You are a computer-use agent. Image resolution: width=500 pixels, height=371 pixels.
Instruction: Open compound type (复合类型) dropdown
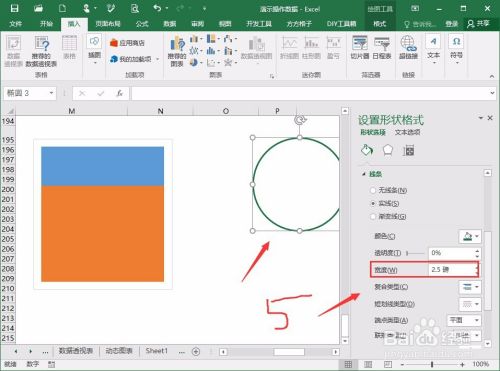point(470,287)
